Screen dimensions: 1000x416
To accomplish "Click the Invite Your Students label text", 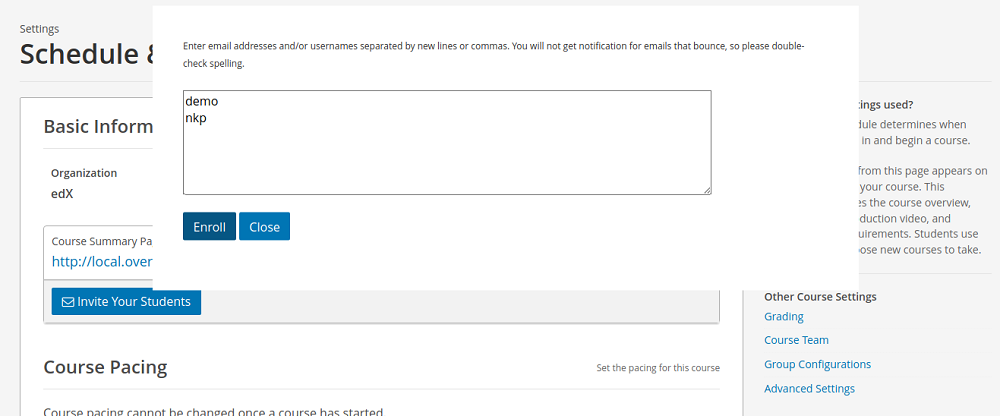I will 134,302.
